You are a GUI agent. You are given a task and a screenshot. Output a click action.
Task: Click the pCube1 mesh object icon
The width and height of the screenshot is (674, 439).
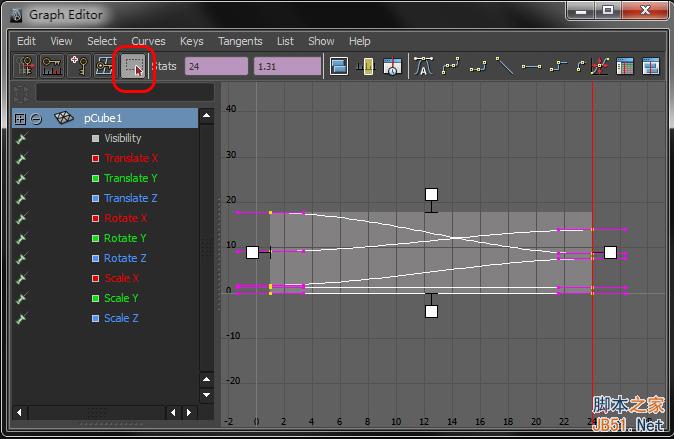tap(64, 118)
